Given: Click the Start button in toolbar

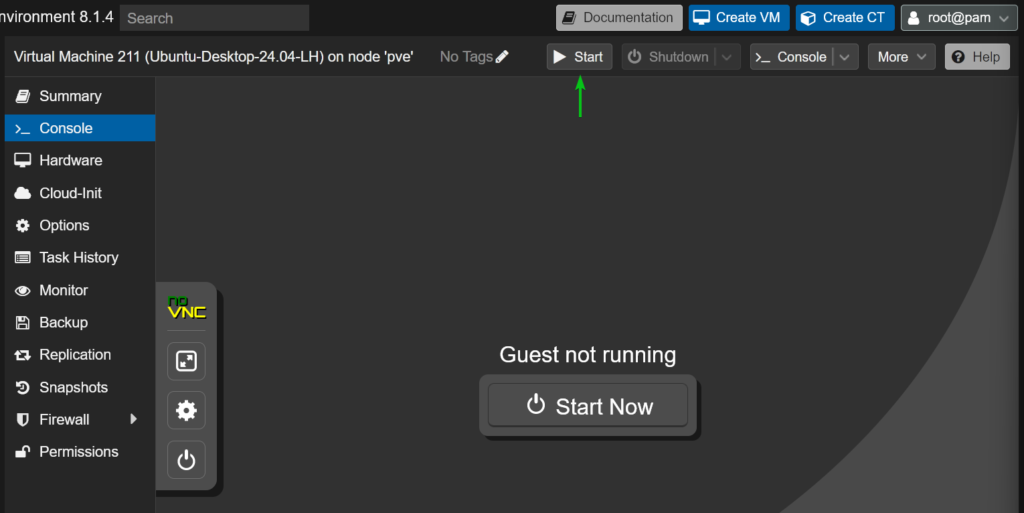Looking at the screenshot, I should (x=579, y=57).
